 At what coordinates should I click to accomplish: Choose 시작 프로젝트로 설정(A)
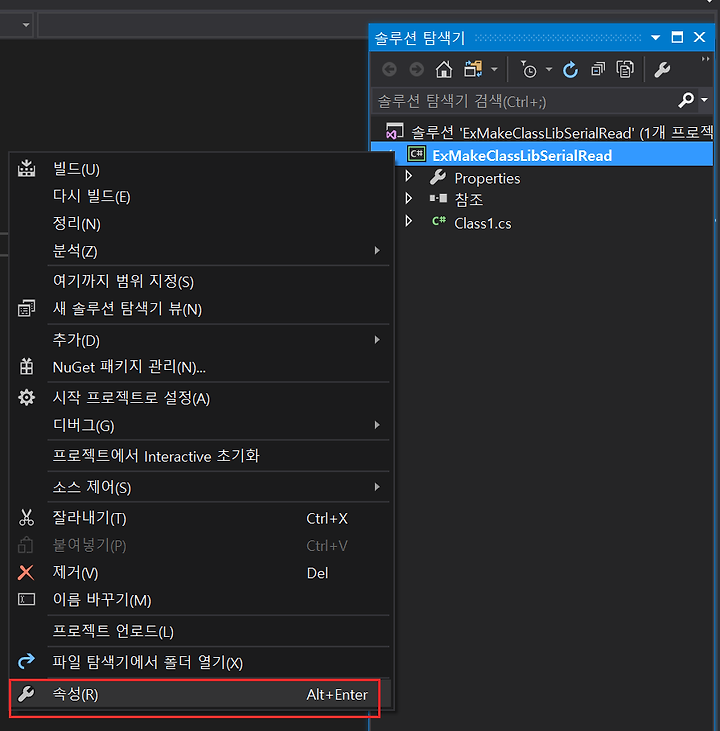point(201,398)
